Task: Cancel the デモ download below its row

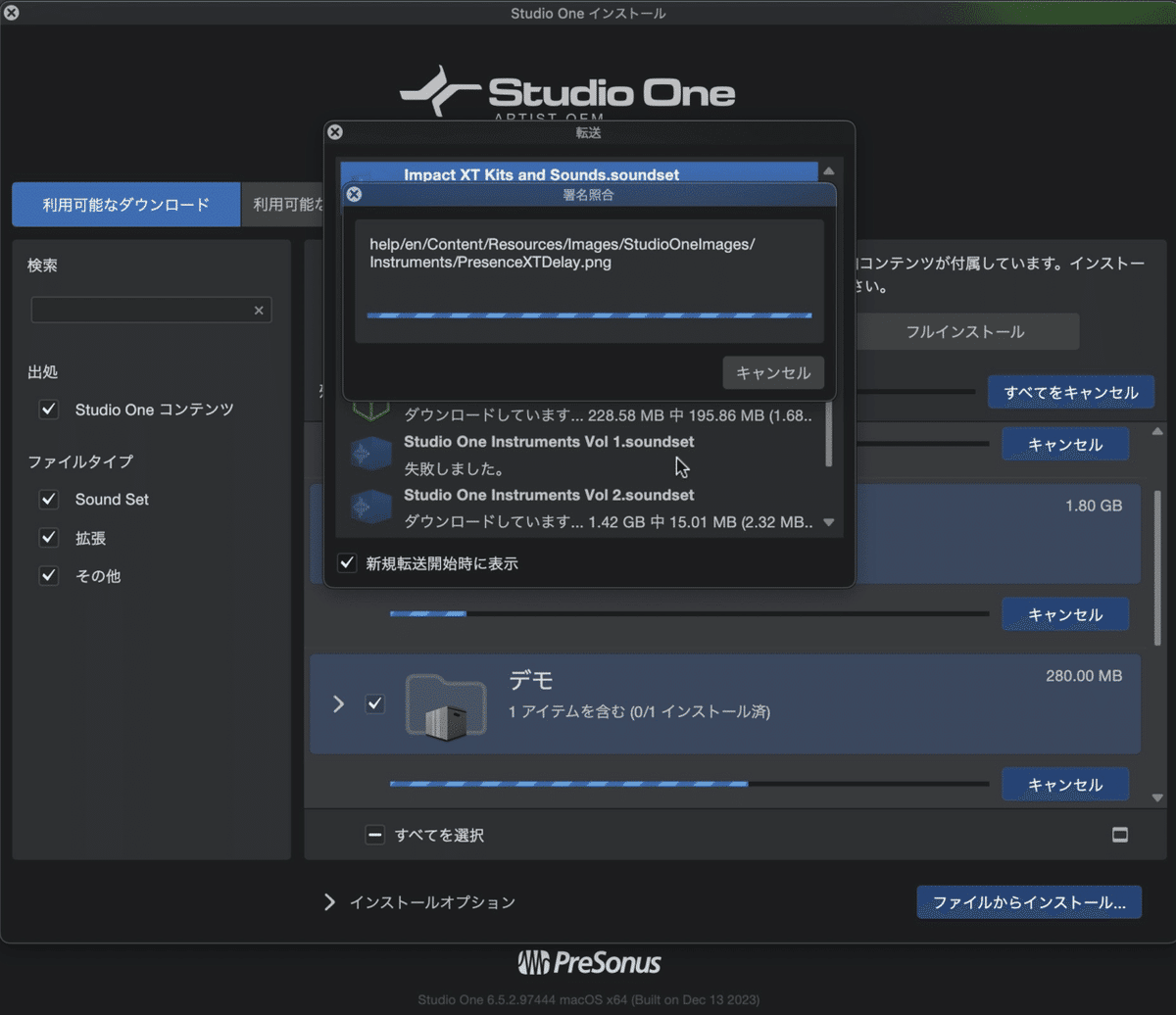Action: (1065, 785)
